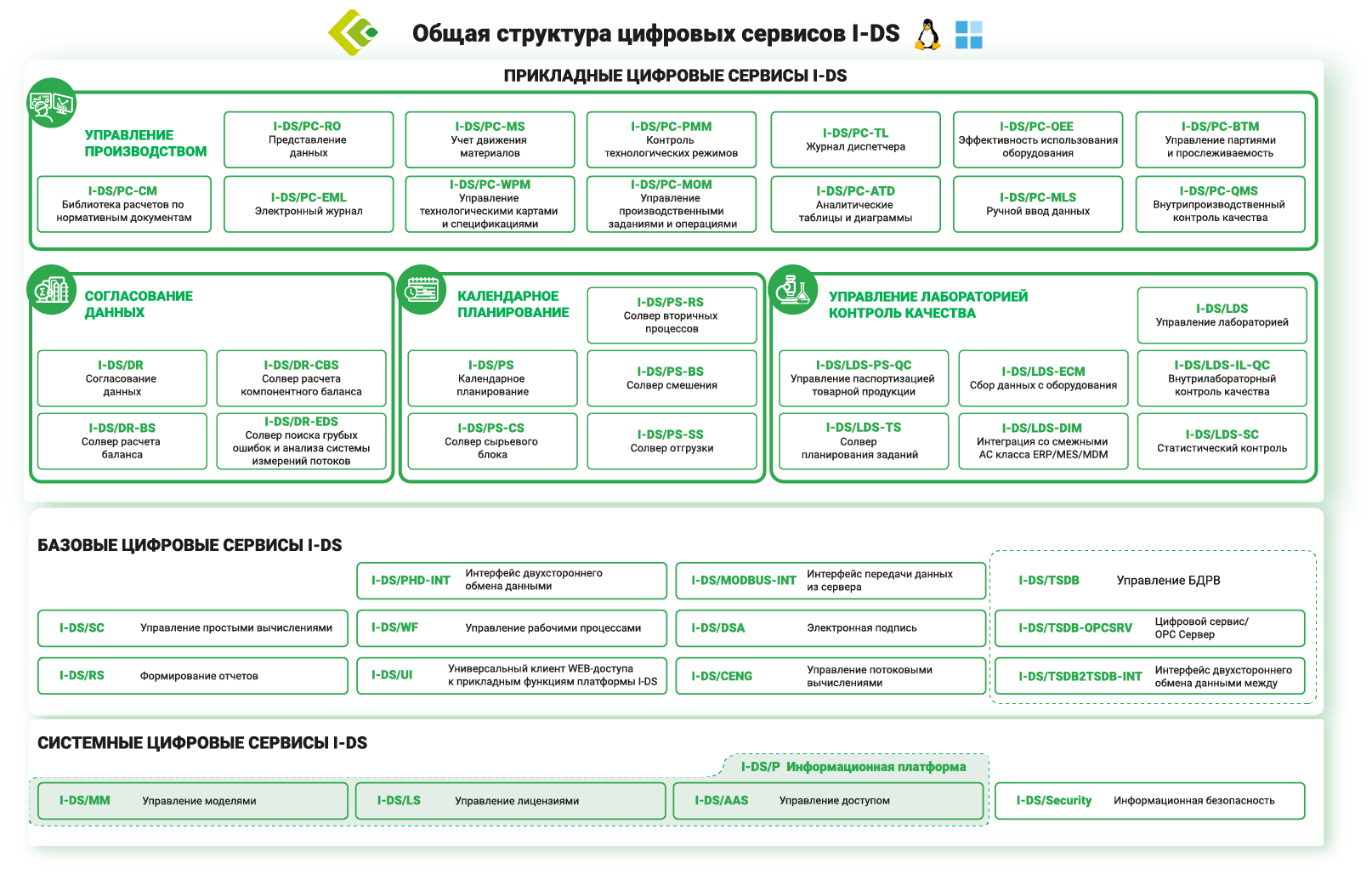Click the laboratory flask icon
The width and height of the screenshot is (1372, 880).
[793, 290]
